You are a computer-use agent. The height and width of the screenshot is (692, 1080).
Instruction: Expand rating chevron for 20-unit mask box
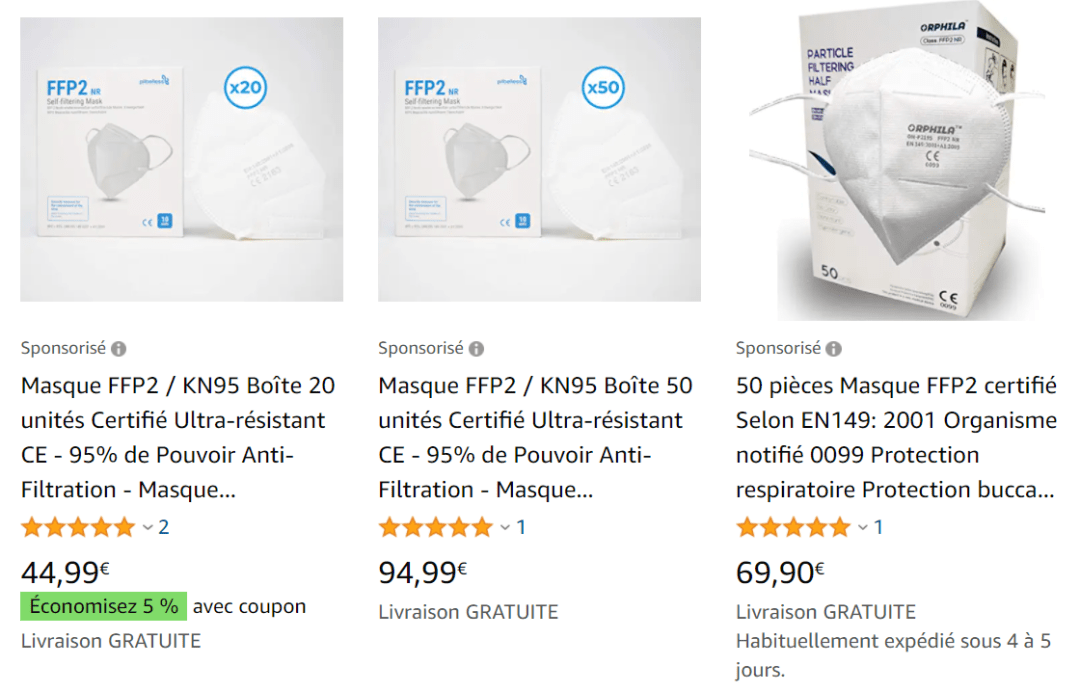(x=148, y=527)
